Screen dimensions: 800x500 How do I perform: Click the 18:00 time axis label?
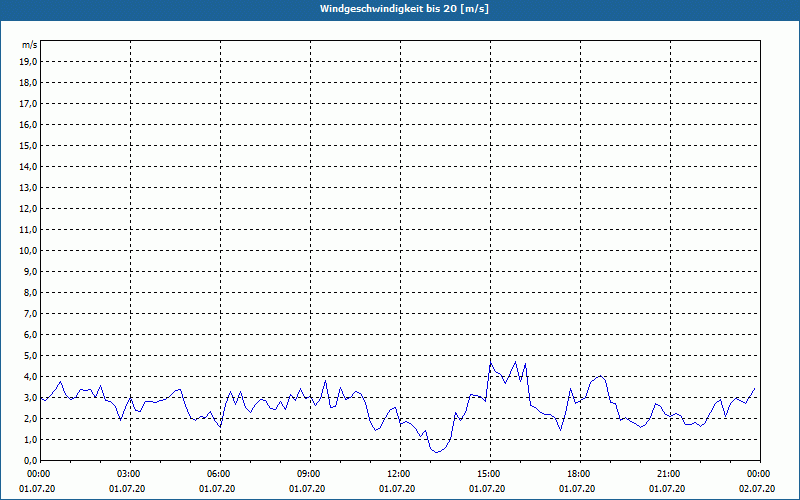(580, 474)
